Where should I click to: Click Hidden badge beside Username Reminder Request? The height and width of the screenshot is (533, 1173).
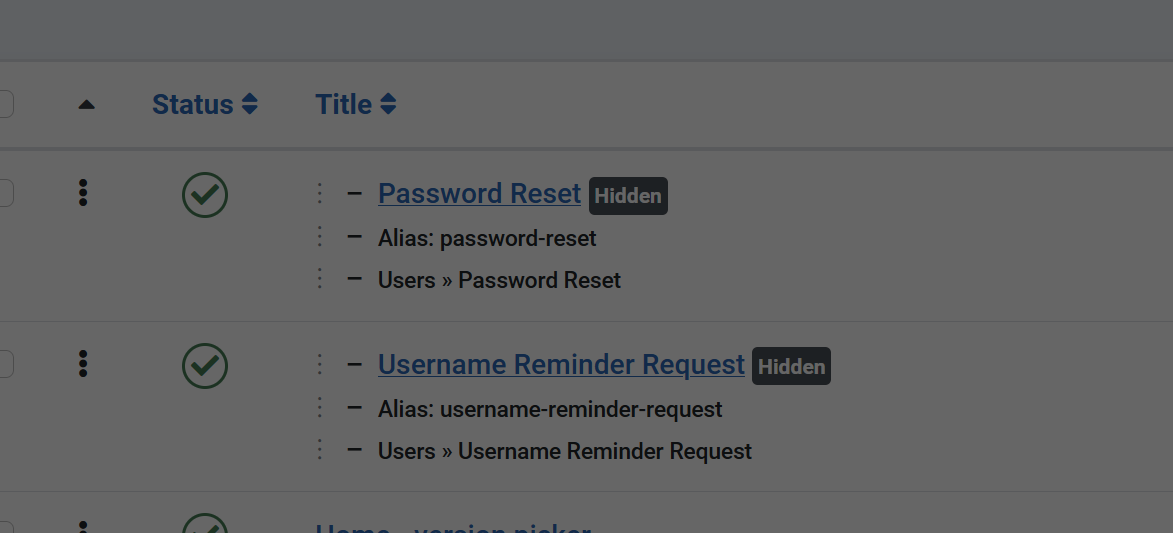pyautogui.click(x=791, y=367)
